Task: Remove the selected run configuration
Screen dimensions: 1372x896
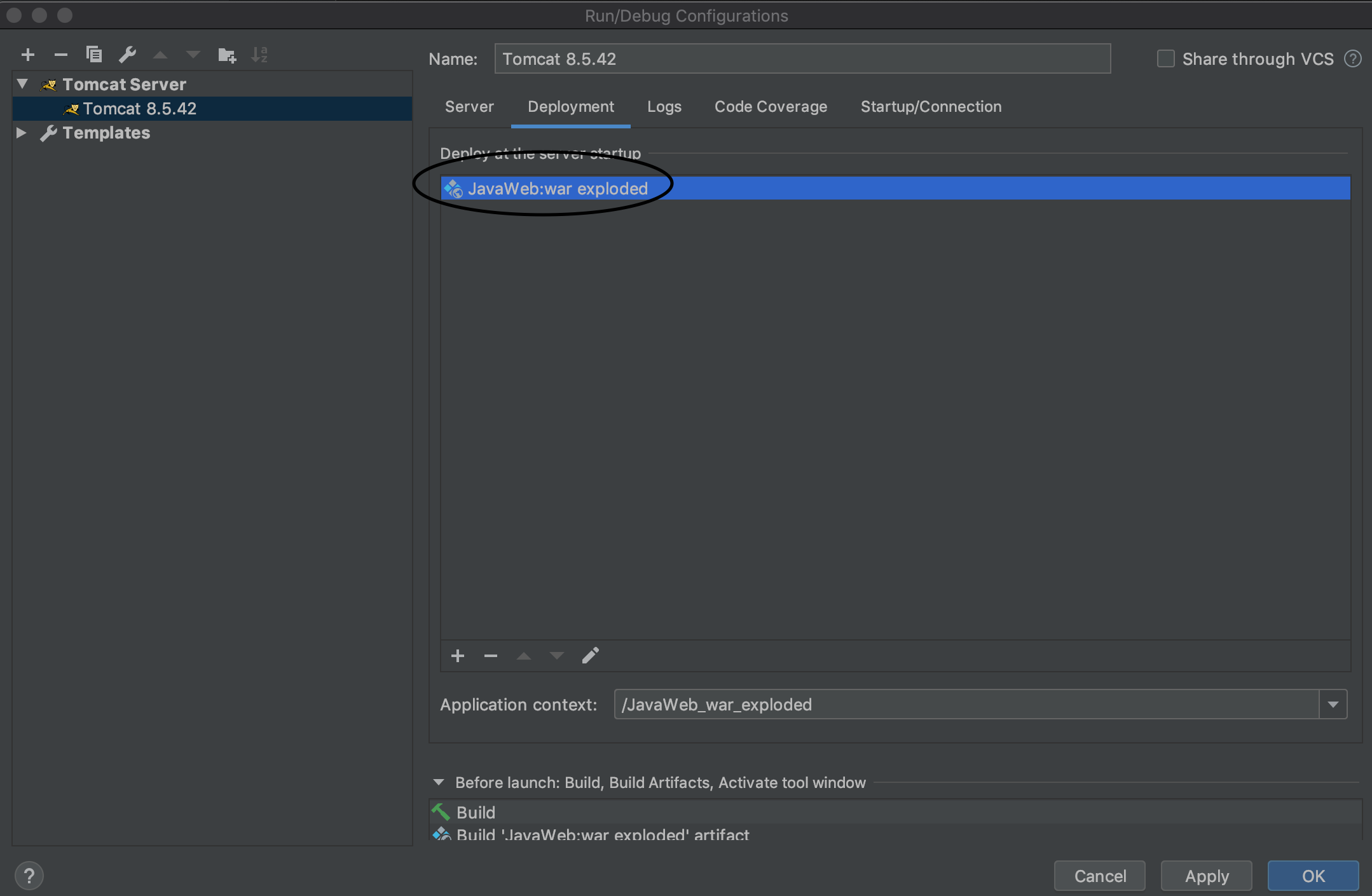Action: (x=61, y=55)
